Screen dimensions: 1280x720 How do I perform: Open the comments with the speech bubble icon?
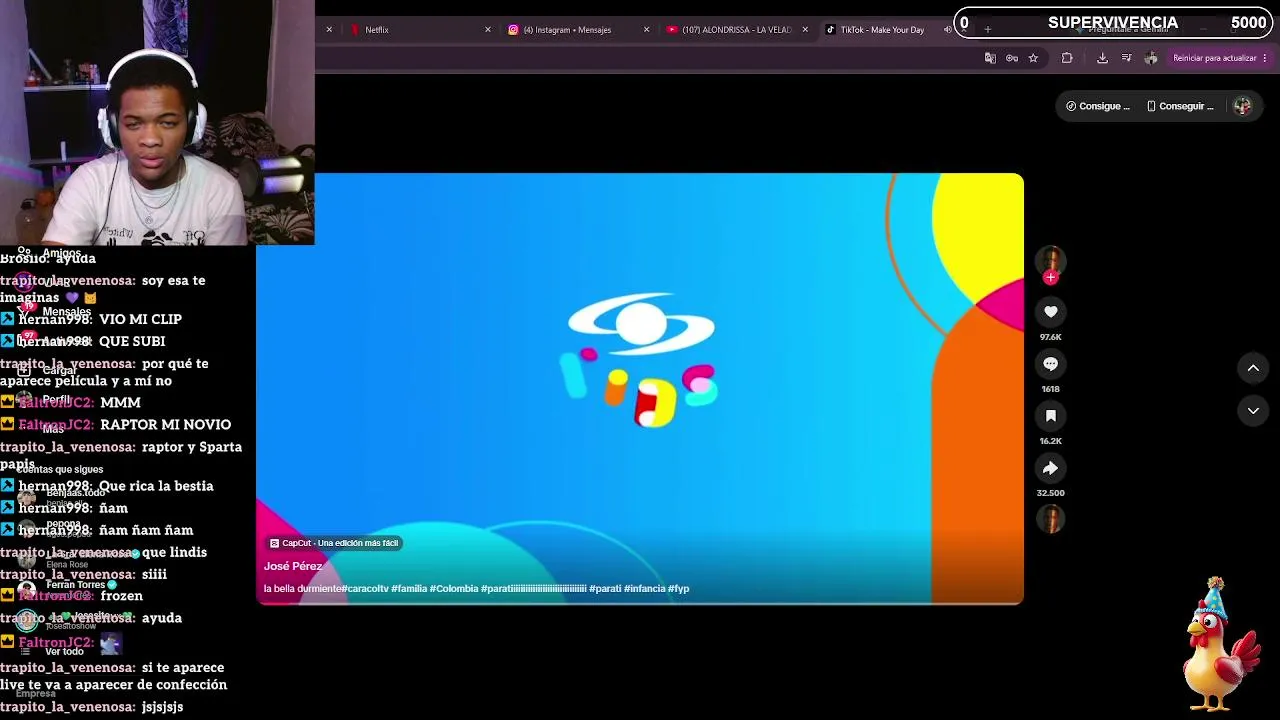tap(1050, 364)
